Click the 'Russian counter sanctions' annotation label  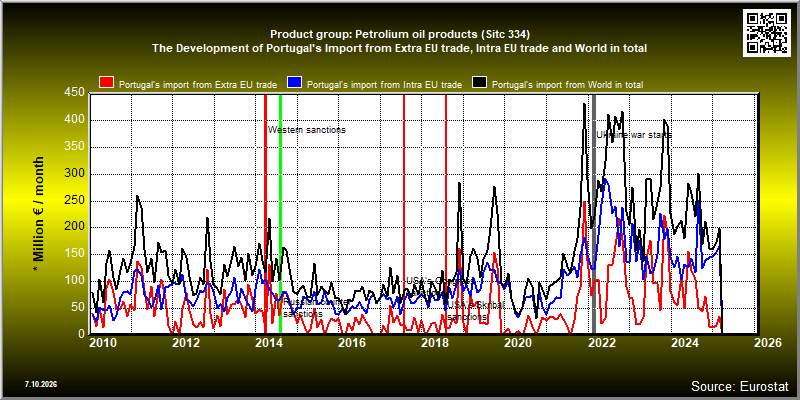[315, 308]
